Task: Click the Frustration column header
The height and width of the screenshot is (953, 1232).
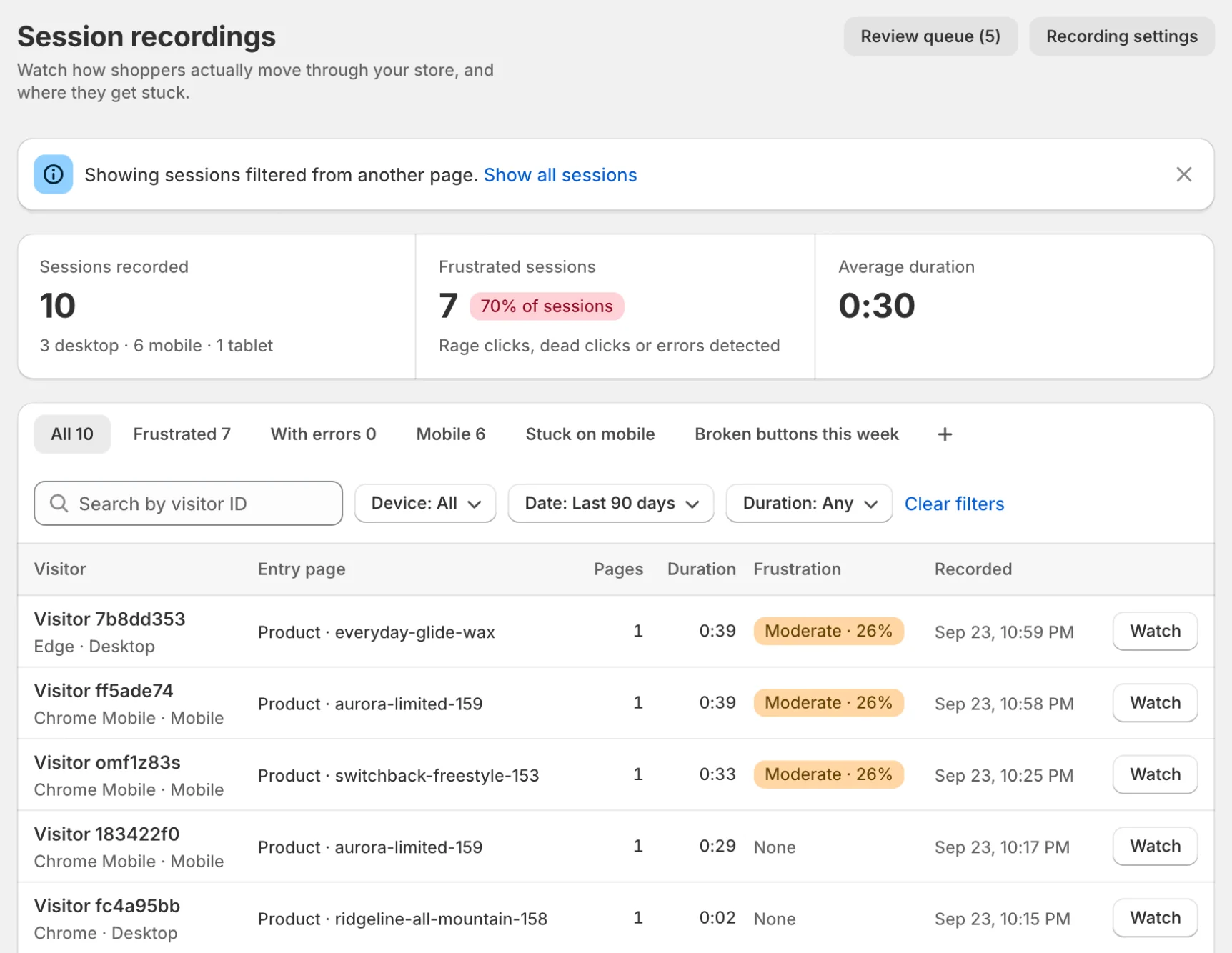Action: point(797,569)
